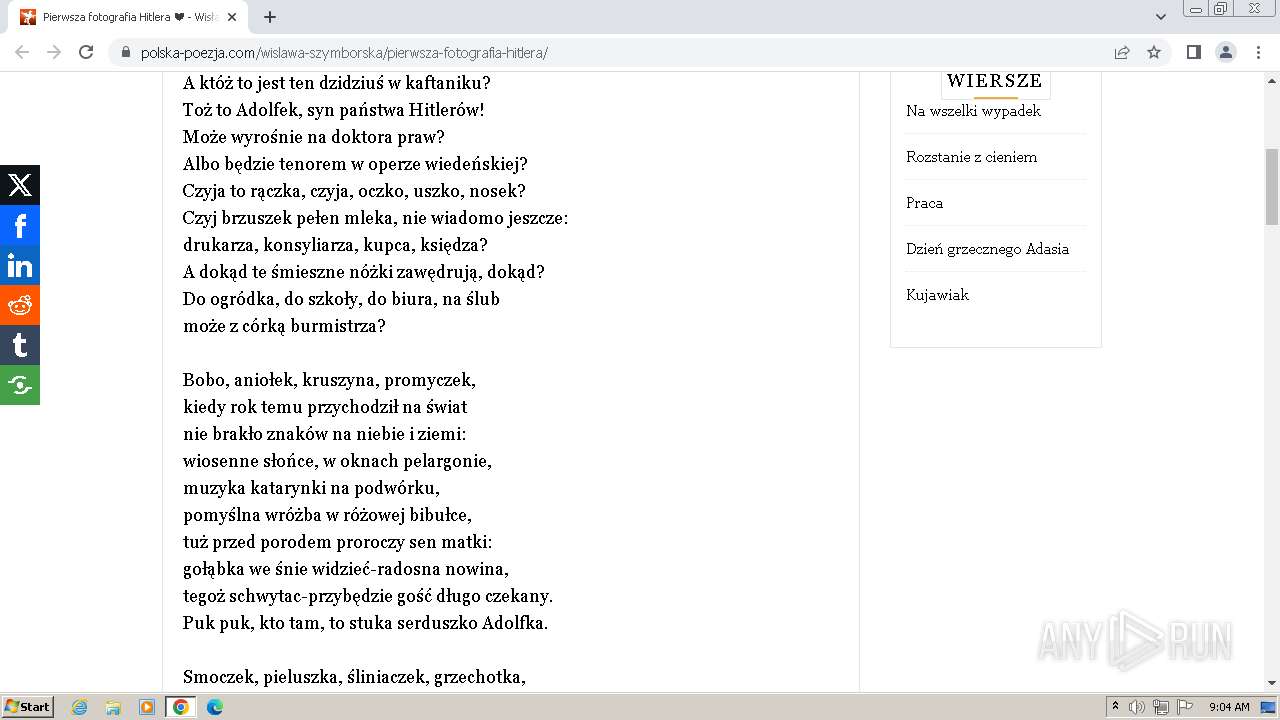
Task: Show hidden system tray icons
Action: pos(1115,707)
